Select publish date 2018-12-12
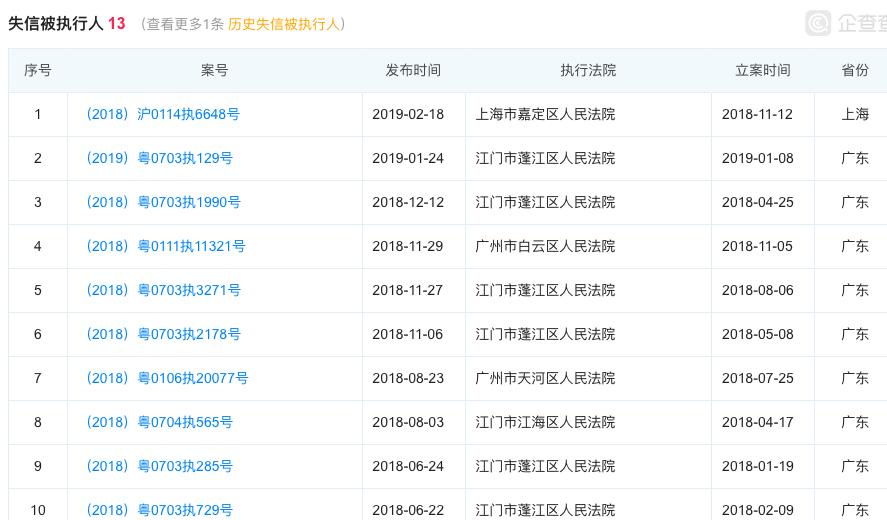 (408, 203)
